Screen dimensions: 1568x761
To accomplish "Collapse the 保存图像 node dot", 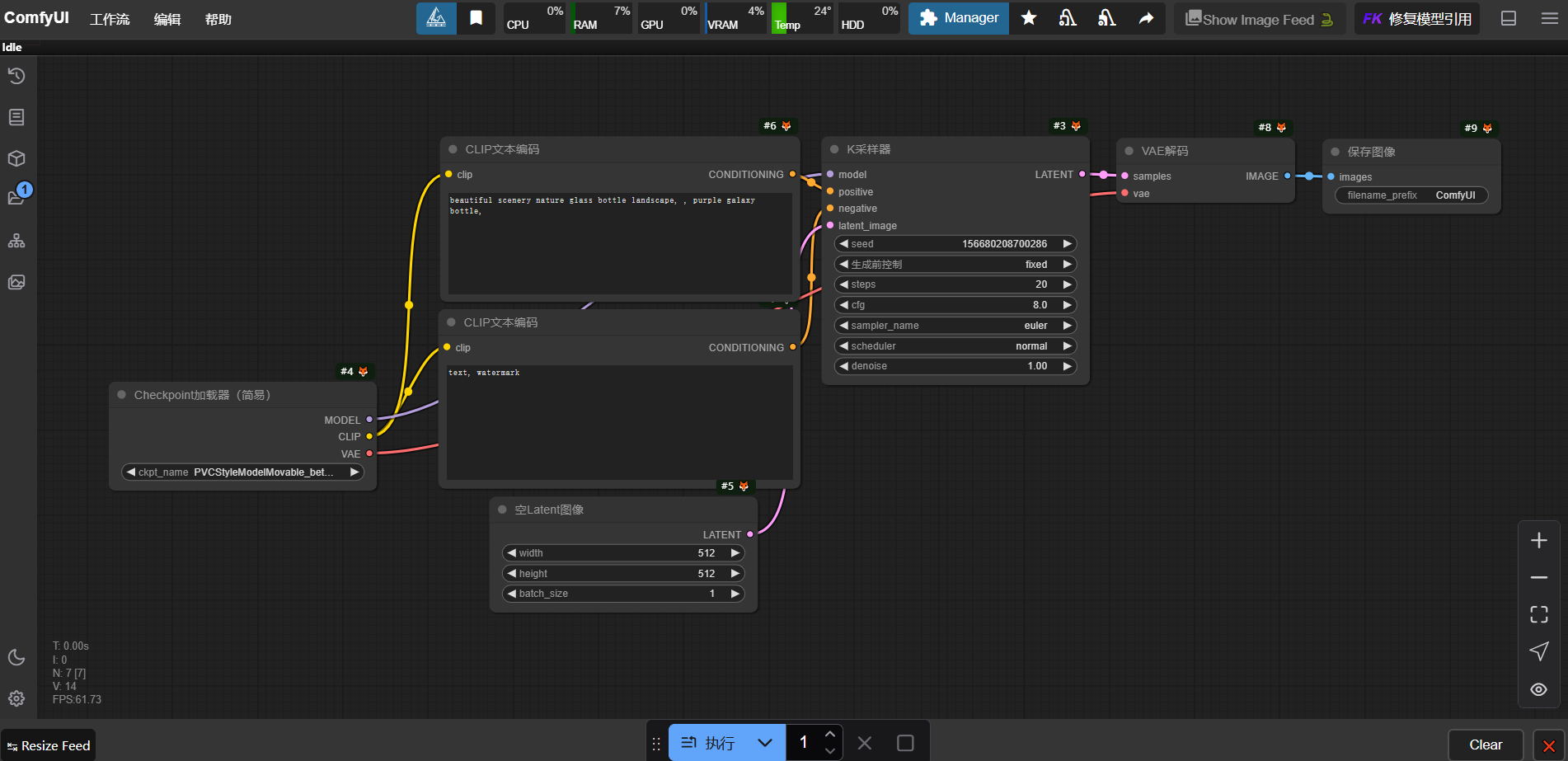I will [1335, 152].
